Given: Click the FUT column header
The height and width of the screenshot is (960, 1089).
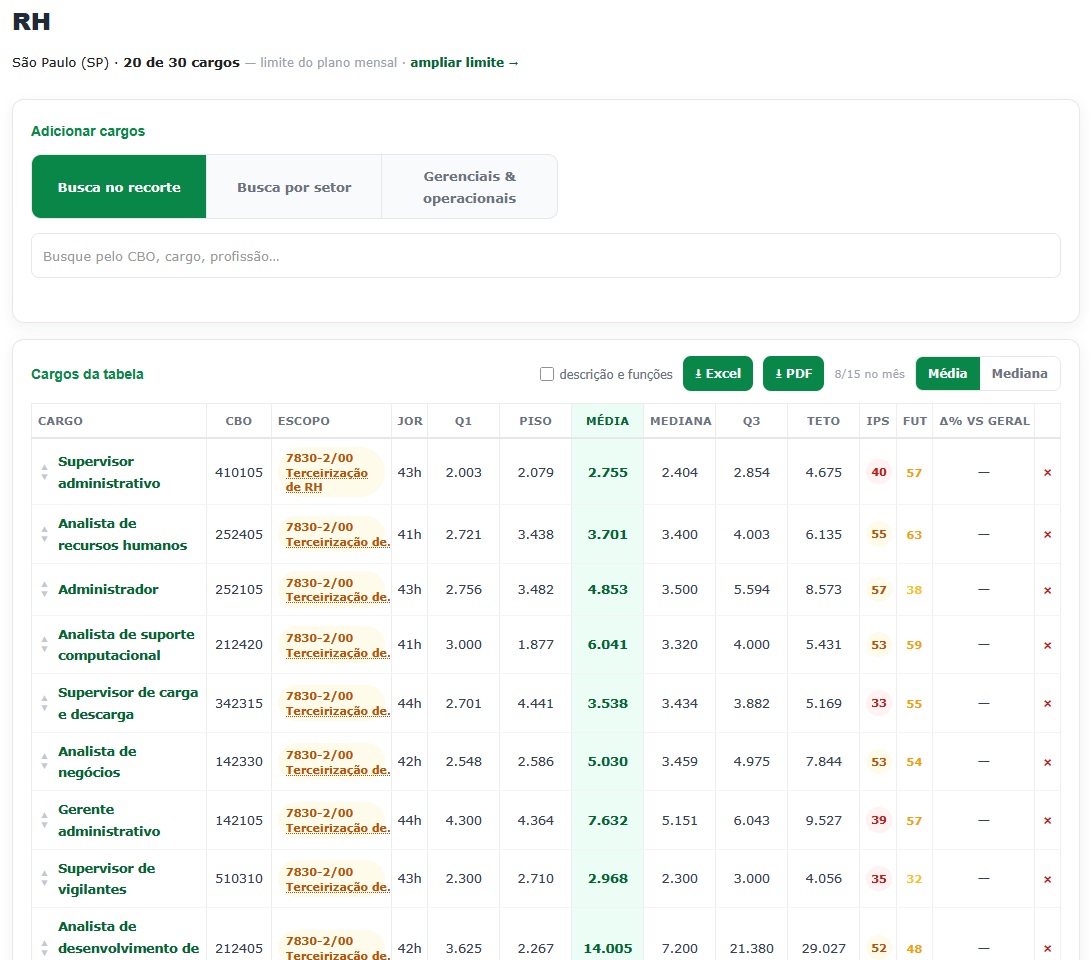Looking at the screenshot, I should click(915, 421).
